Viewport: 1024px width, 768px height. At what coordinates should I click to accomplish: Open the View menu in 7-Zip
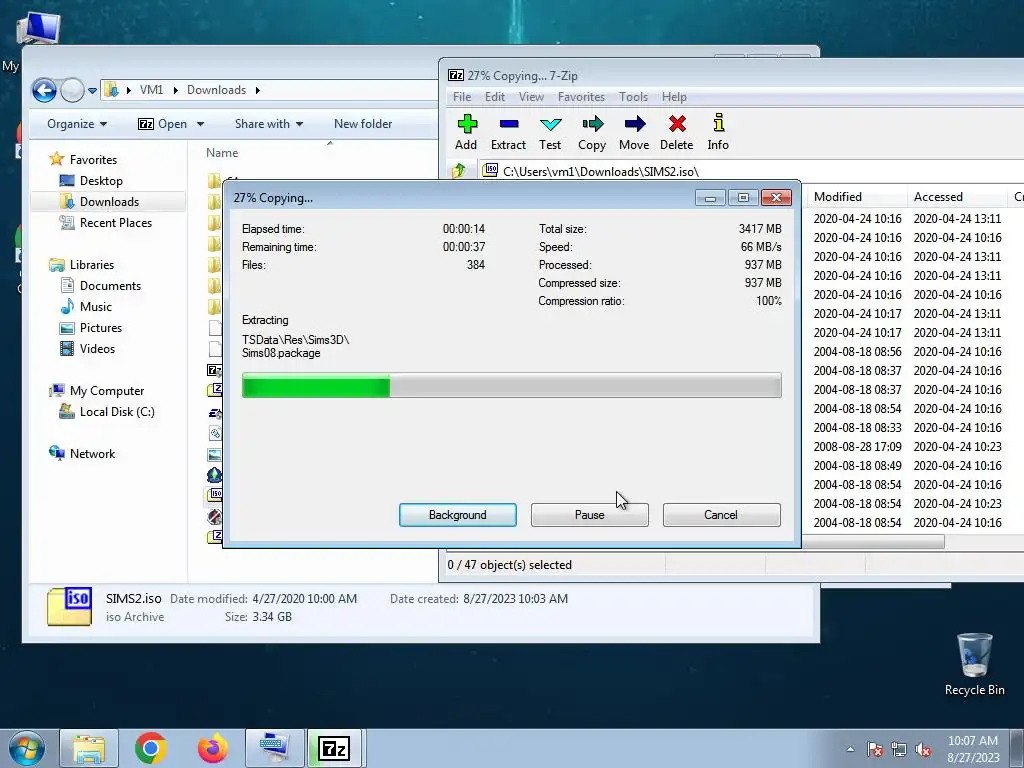pos(531,97)
